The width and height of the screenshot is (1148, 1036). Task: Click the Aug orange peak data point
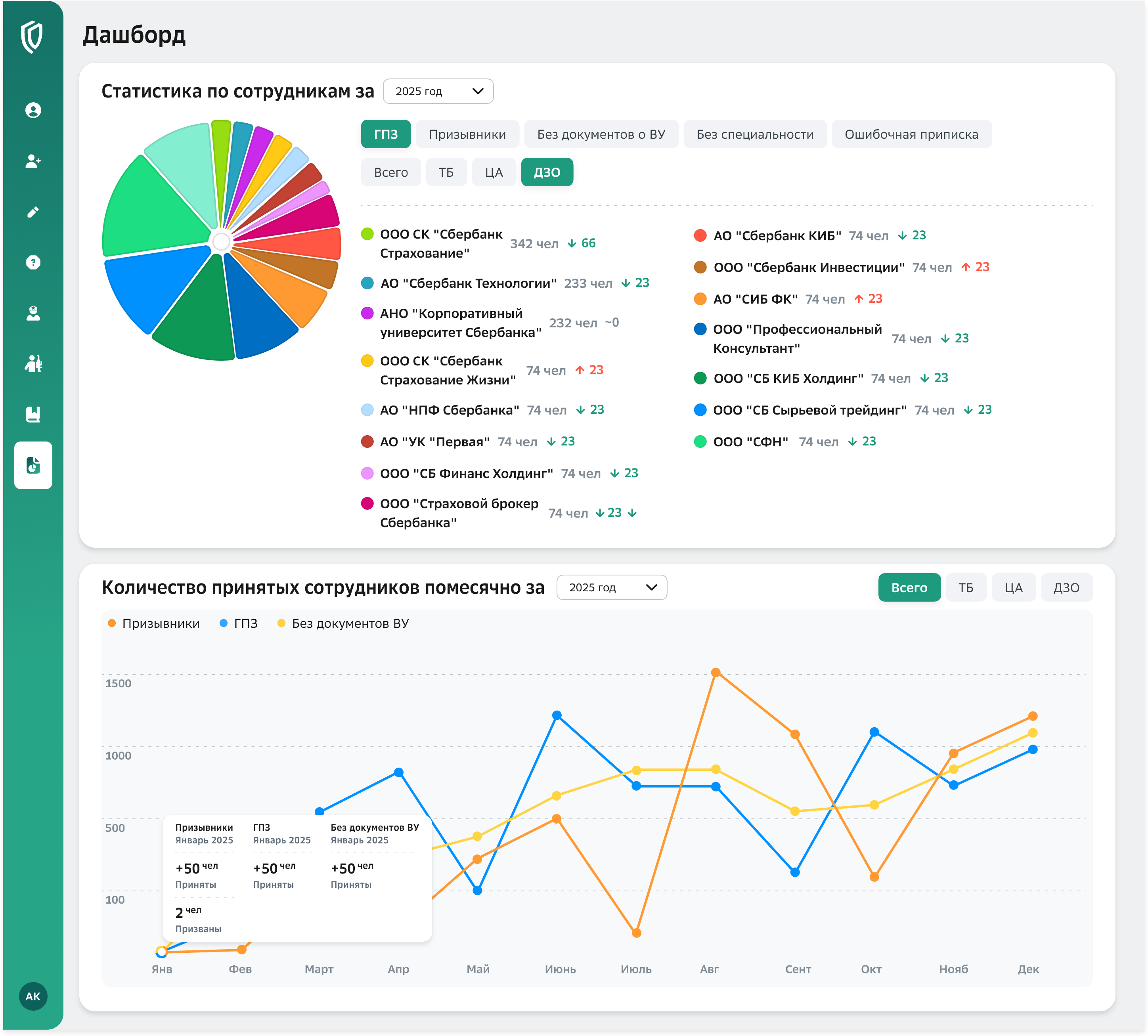tap(716, 672)
